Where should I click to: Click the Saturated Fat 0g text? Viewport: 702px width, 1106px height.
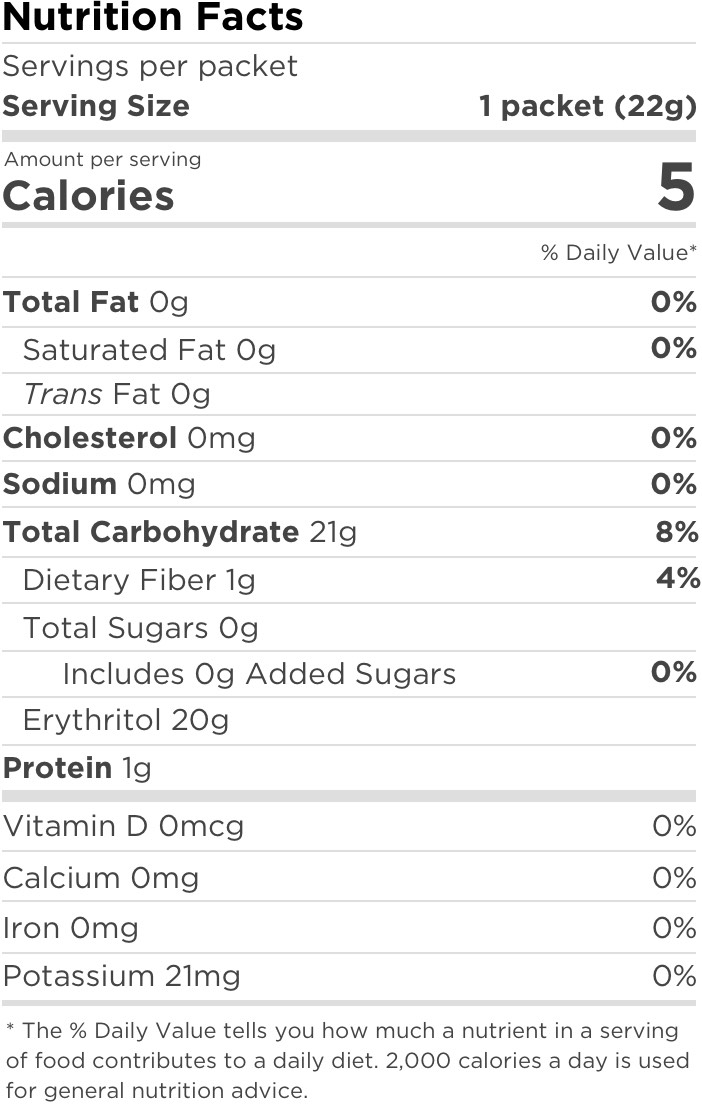(x=149, y=350)
